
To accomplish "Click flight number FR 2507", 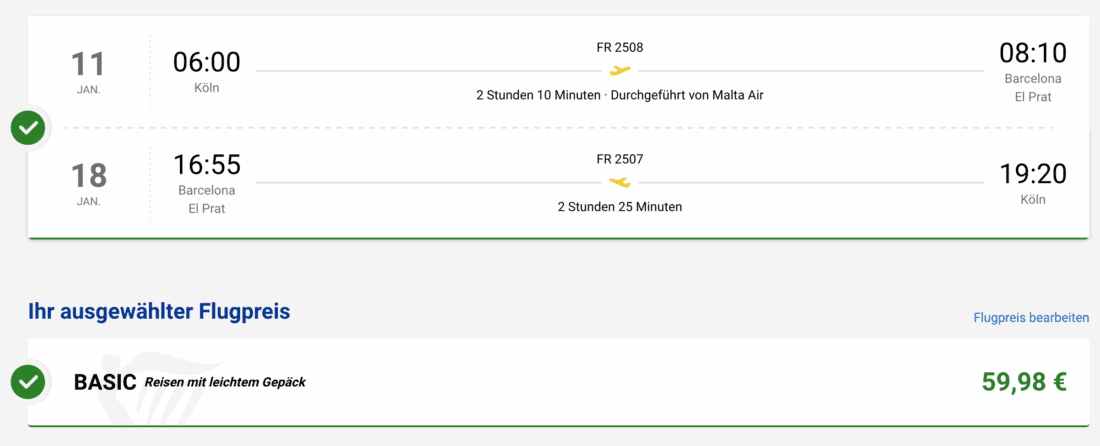I will (620, 159).
